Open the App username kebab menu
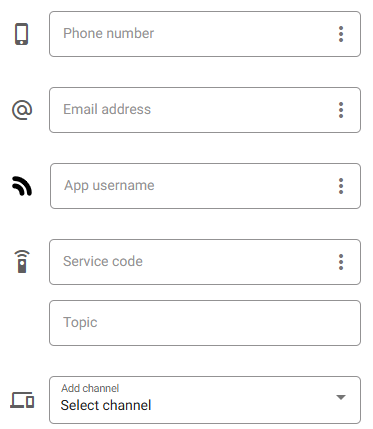Screen dimensions: 373x429 click(341, 186)
